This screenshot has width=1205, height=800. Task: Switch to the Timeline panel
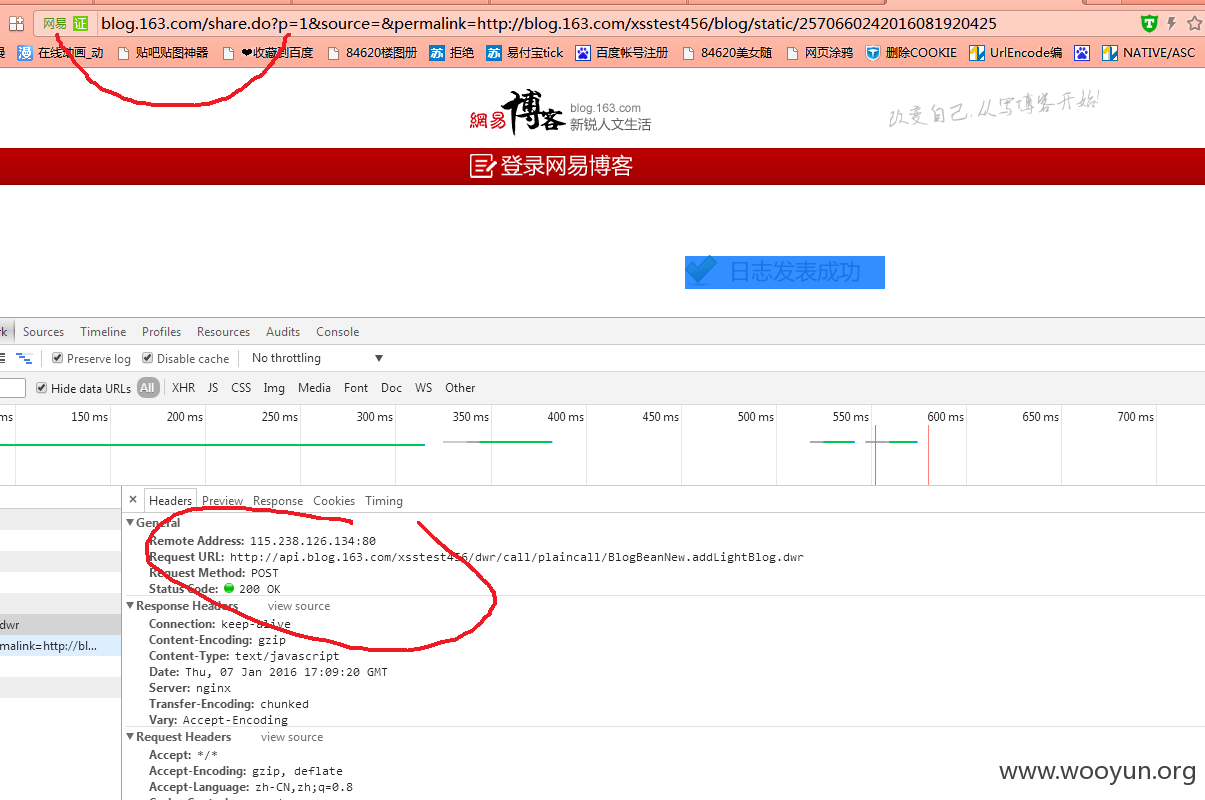(104, 332)
